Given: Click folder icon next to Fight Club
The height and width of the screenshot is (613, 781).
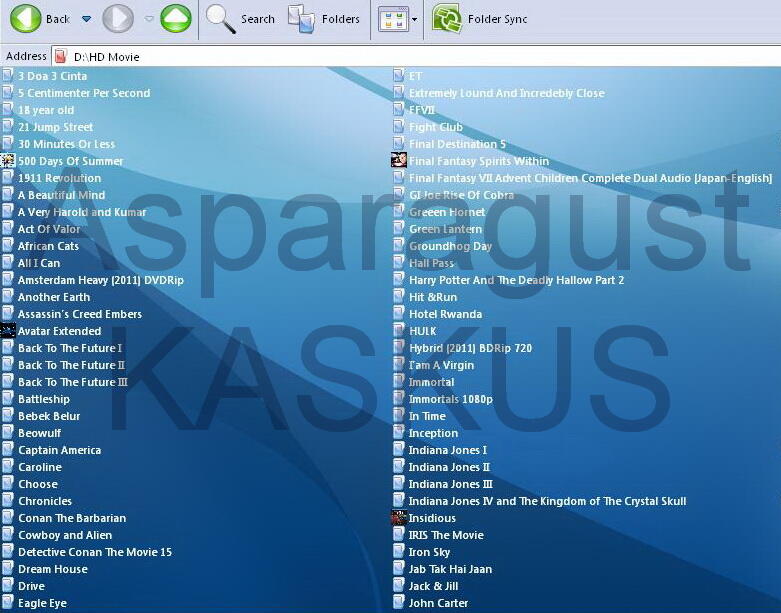Looking at the screenshot, I should [398, 126].
